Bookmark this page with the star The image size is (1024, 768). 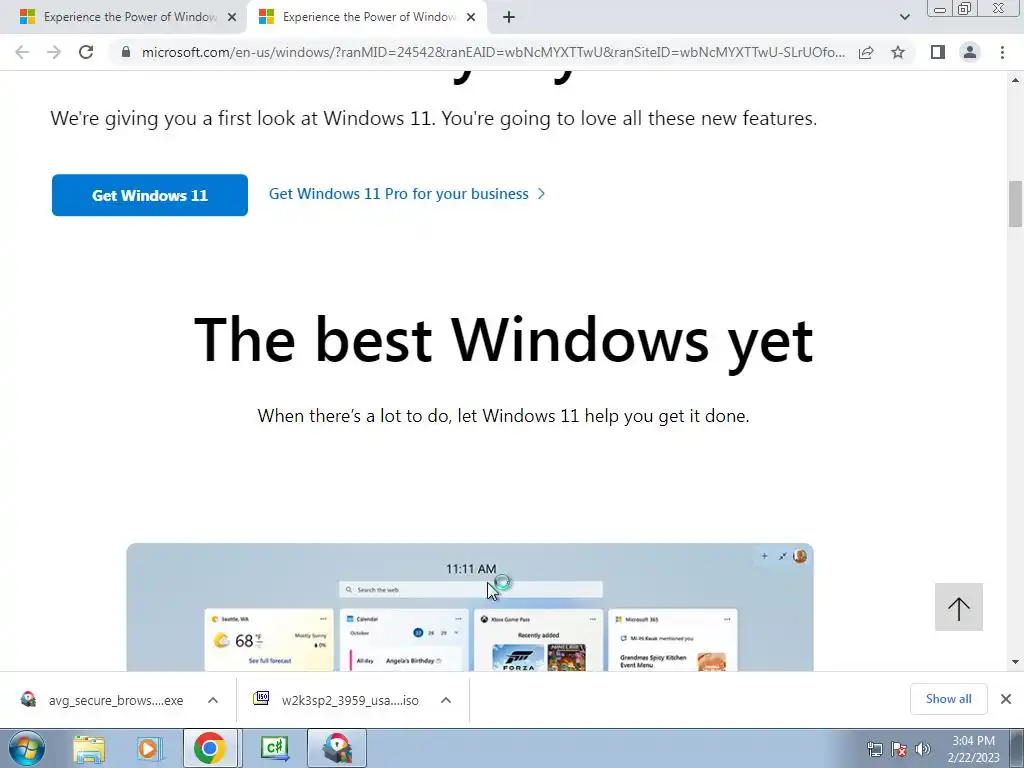(x=898, y=52)
